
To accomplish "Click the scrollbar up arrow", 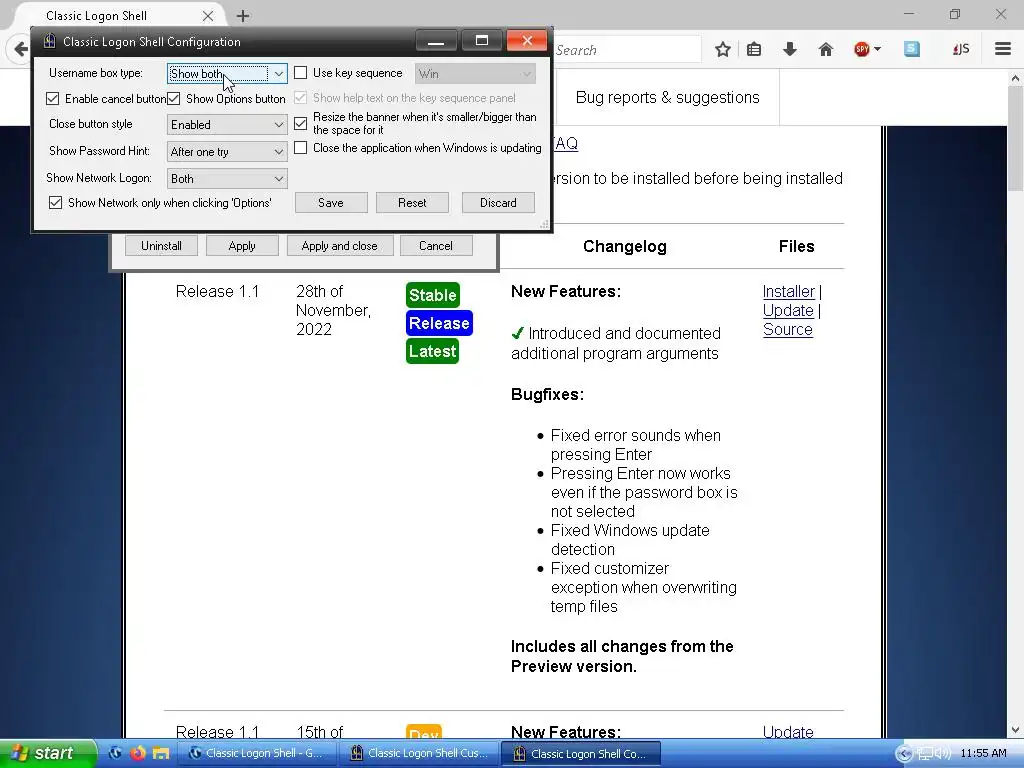I will tap(1015, 78).
